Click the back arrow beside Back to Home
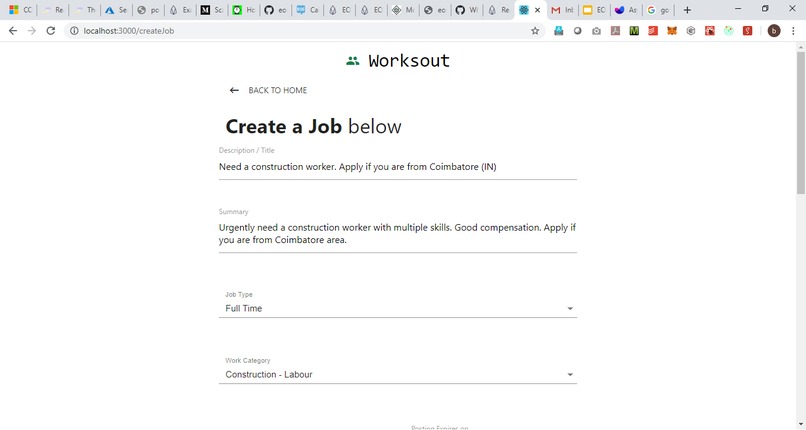The image size is (806, 430). [x=234, y=90]
